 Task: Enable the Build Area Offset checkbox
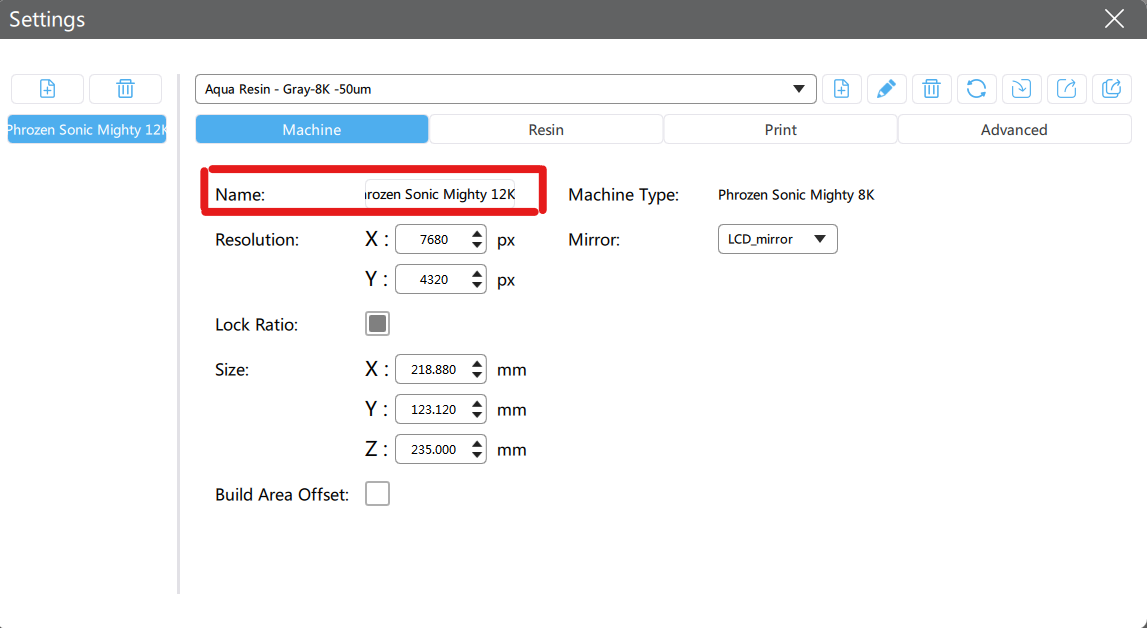377,494
